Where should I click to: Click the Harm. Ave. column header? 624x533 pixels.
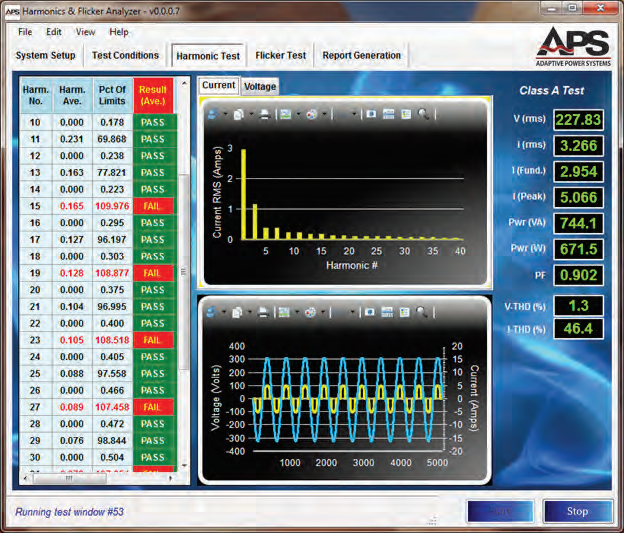click(x=72, y=96)
